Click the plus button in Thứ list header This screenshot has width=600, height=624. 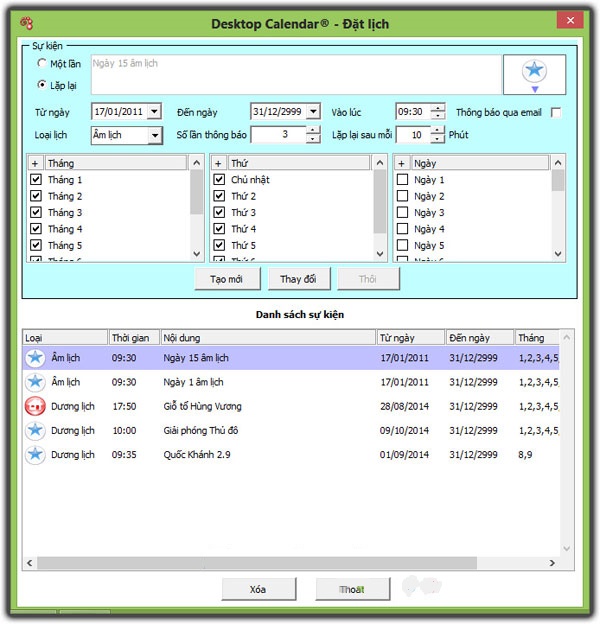[218, 163]
